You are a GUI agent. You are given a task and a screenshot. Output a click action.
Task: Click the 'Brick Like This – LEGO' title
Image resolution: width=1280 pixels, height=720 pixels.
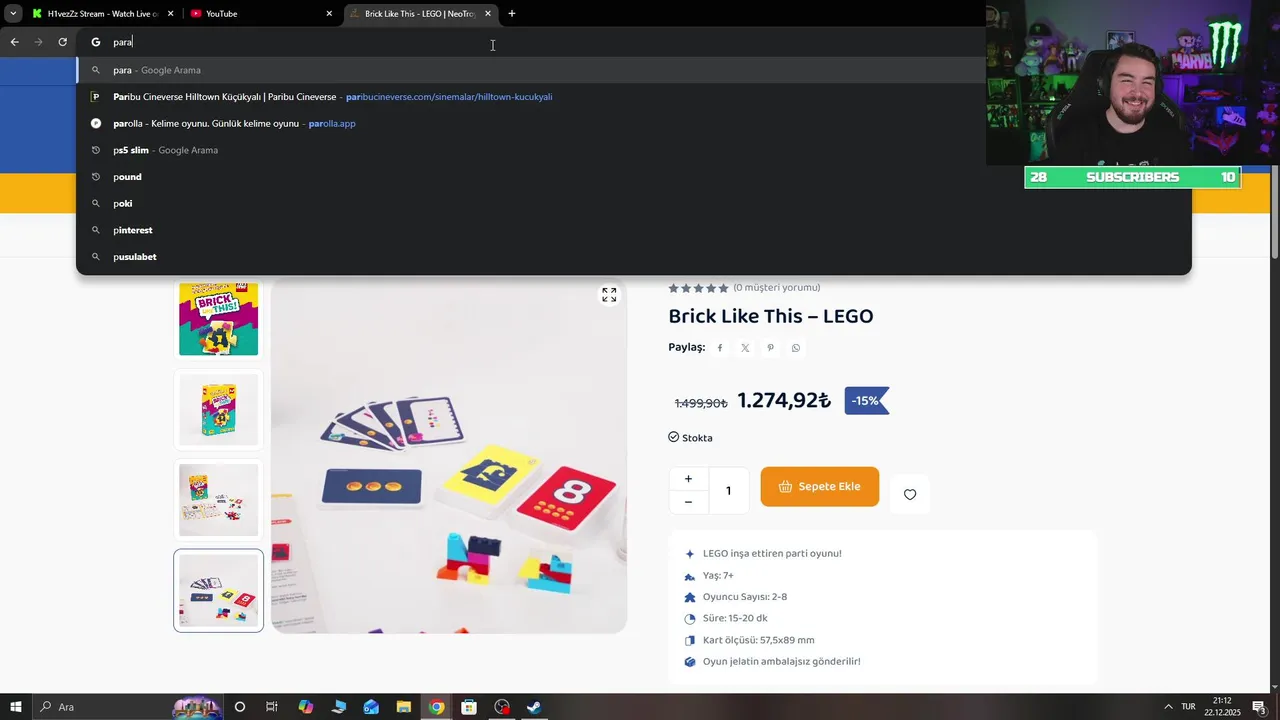coord(771,317)
